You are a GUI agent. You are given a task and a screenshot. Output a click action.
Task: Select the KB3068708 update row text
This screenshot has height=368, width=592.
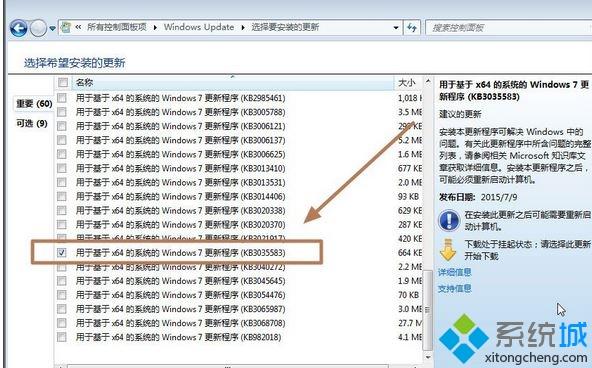[180, 323]
